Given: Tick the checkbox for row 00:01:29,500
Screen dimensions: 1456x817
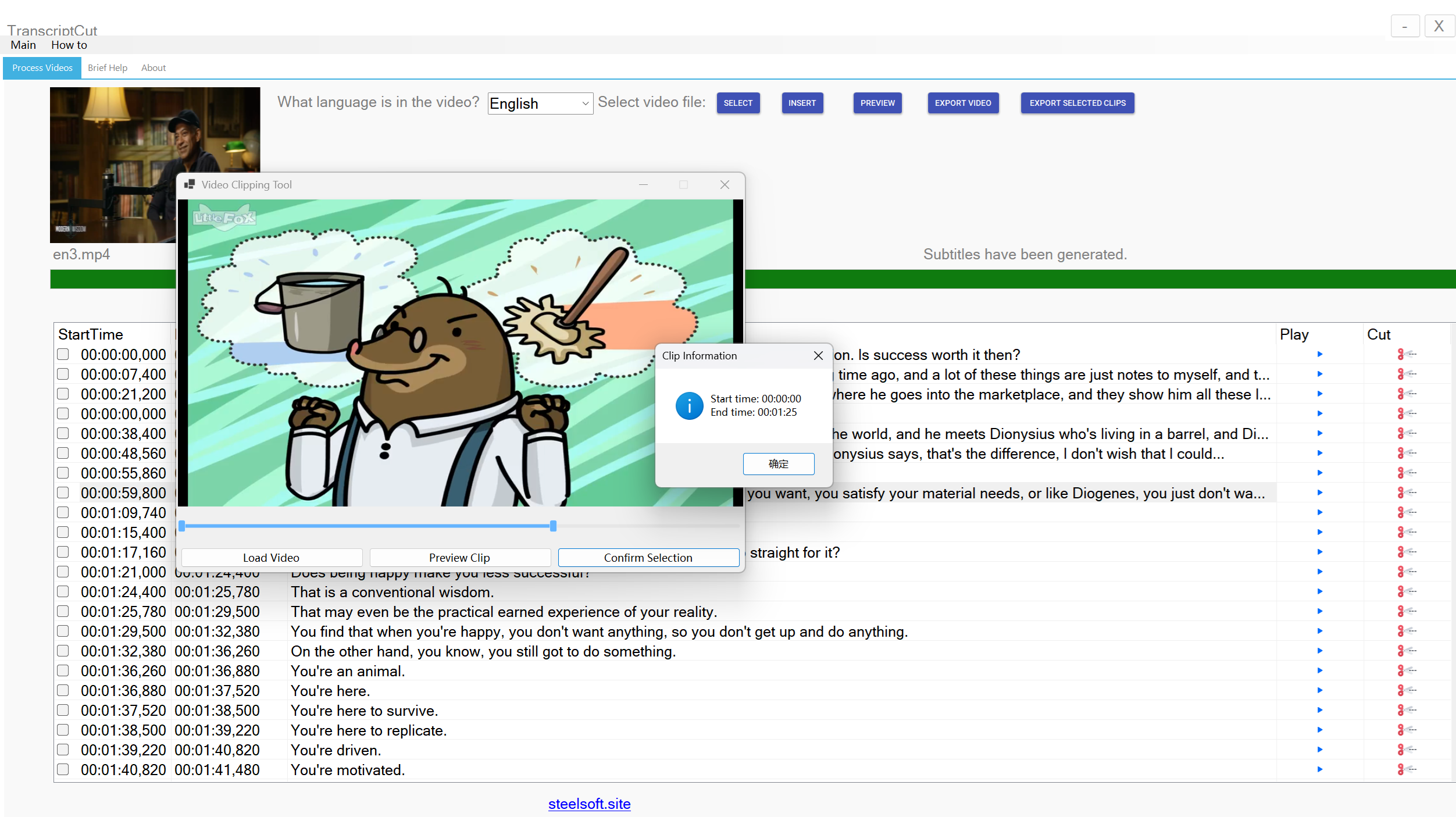Looking at the screenshot, I should click(63, 631).
